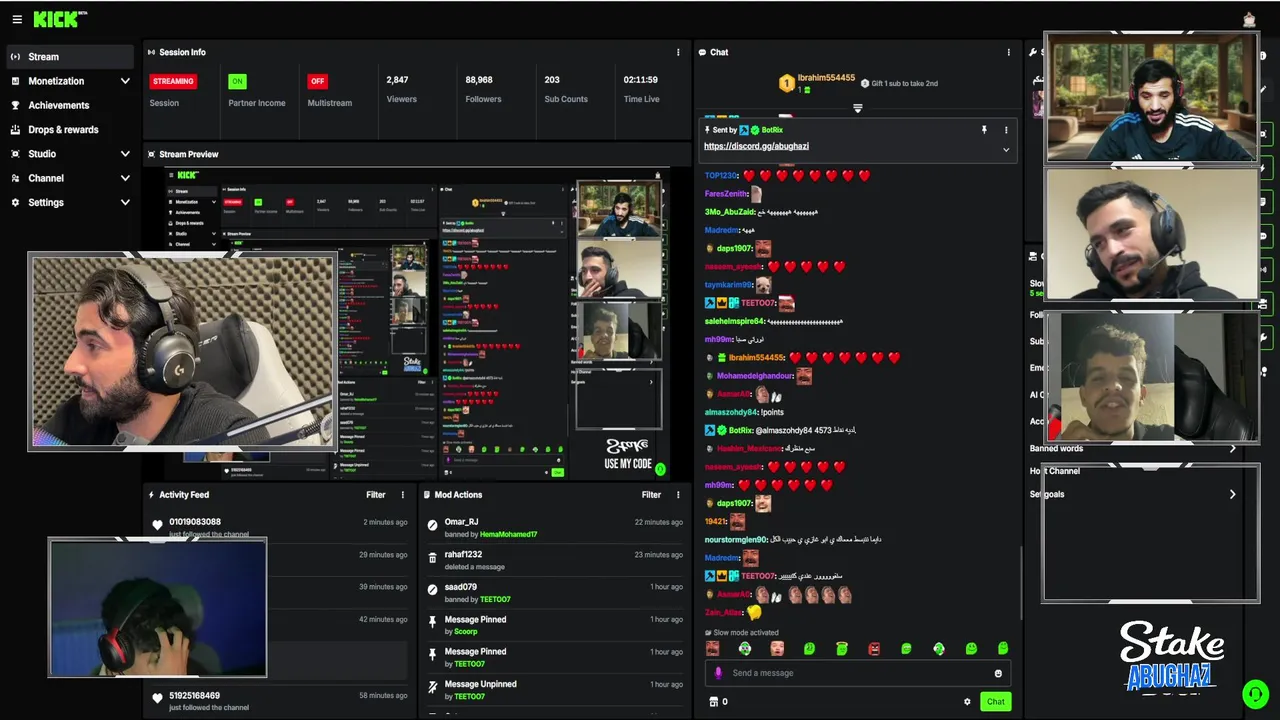Click the BotRix sender name on pinned message

tap(772, 130)
